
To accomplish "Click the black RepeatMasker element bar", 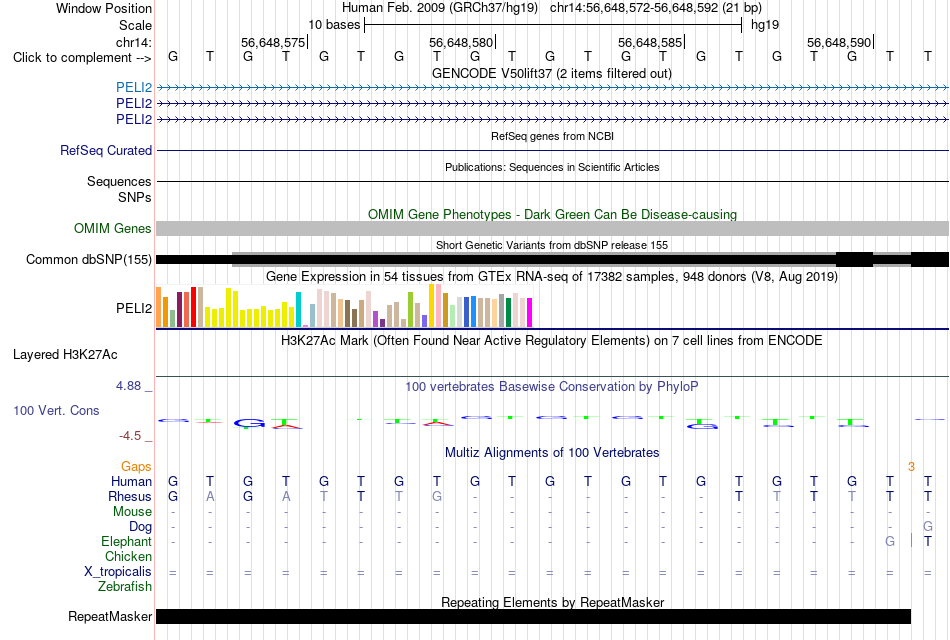I will (x=533, y=616).
